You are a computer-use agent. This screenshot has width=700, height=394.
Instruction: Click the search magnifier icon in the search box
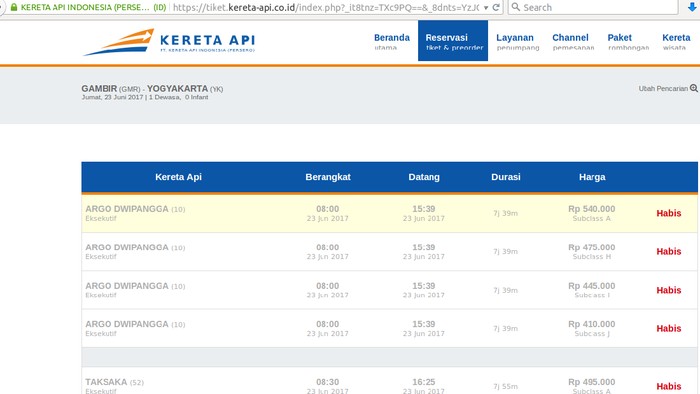coord(516,7)
